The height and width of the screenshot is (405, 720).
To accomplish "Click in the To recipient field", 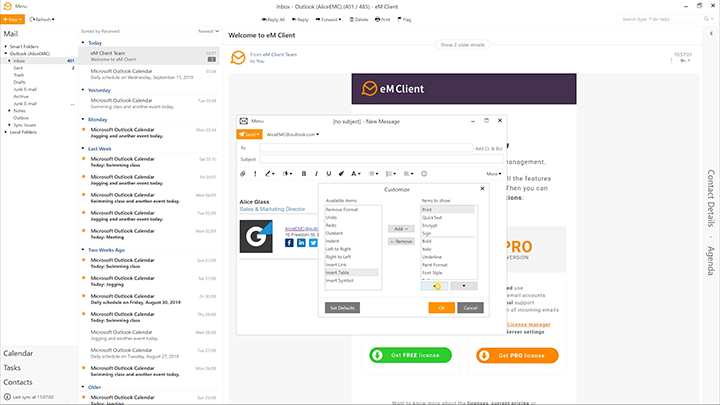I will [x=366, y=148].
